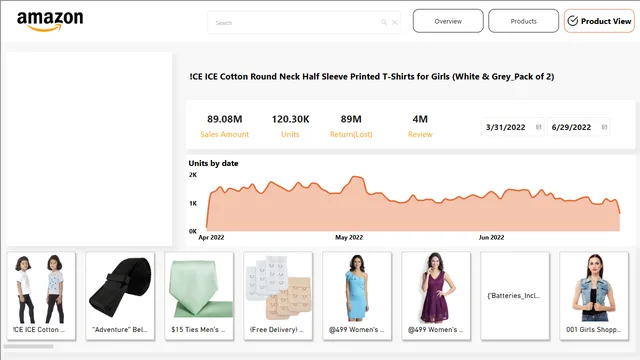Select the (Free Delivery) bra extender thumbnail

click(278, 296)
